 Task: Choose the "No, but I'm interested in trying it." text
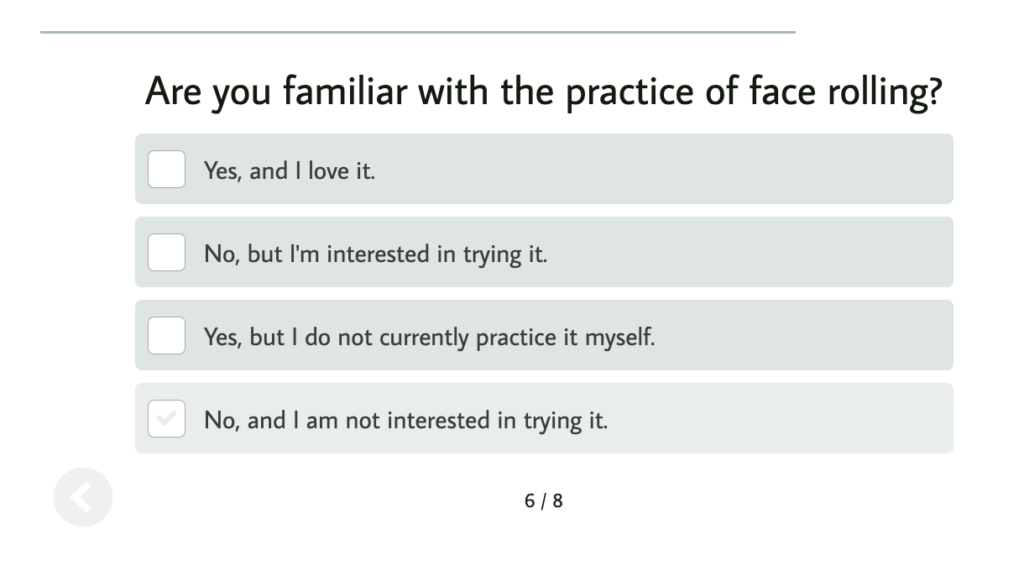click(x=376, y=254)
